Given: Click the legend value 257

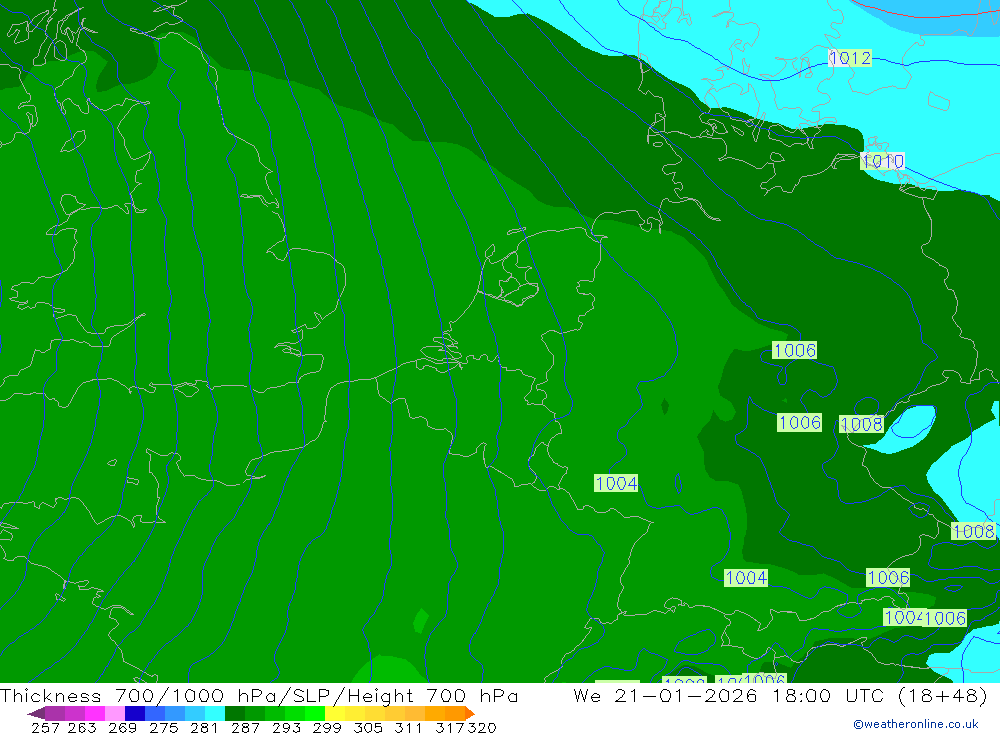Looking at the screenshot, I should pos(45,727).
